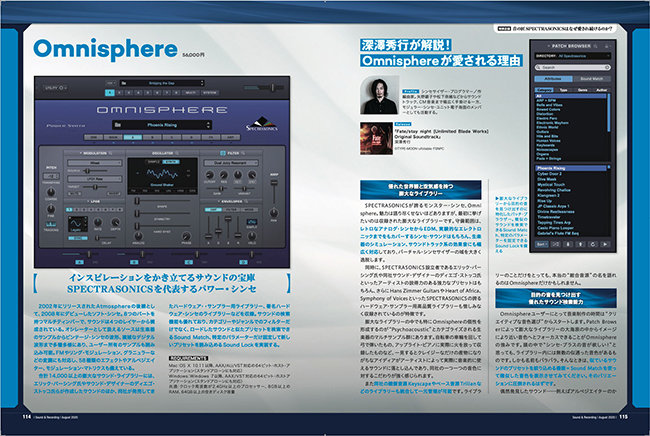
Task: Switch to layer B page tab
Action: pos(152,137)
